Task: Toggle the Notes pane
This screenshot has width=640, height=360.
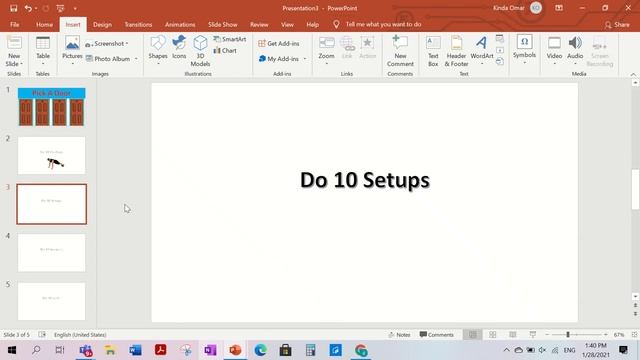Action: [x=399, y=335]
